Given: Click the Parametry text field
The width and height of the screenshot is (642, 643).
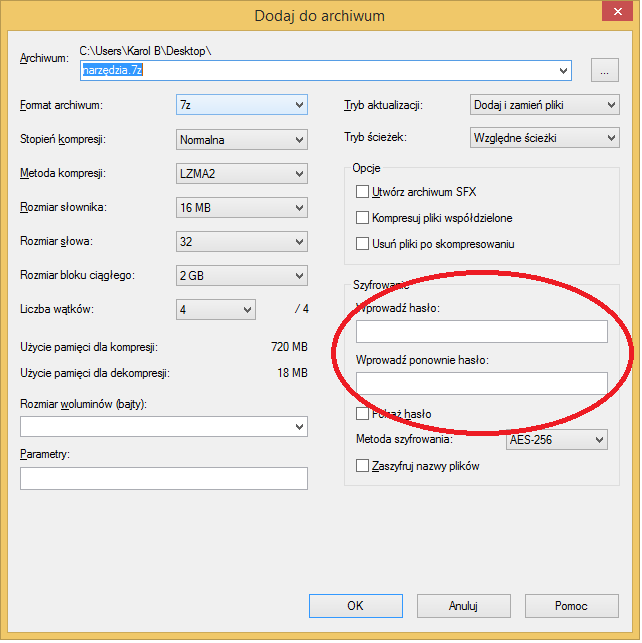Looking at the screenshot, I should coord(164,479).
